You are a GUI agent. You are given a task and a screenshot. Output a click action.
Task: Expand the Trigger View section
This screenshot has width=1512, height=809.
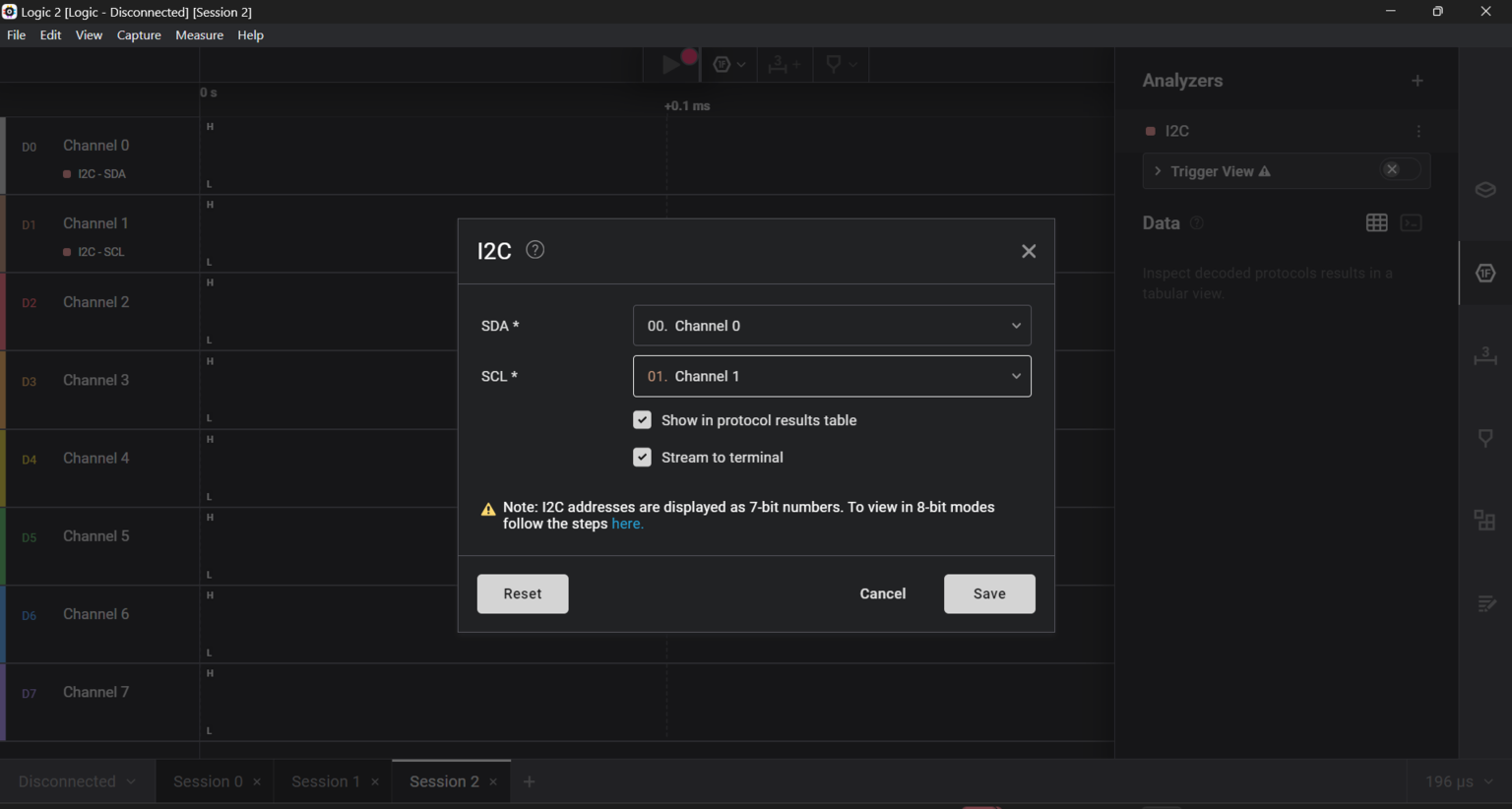tap(1158, 171)
